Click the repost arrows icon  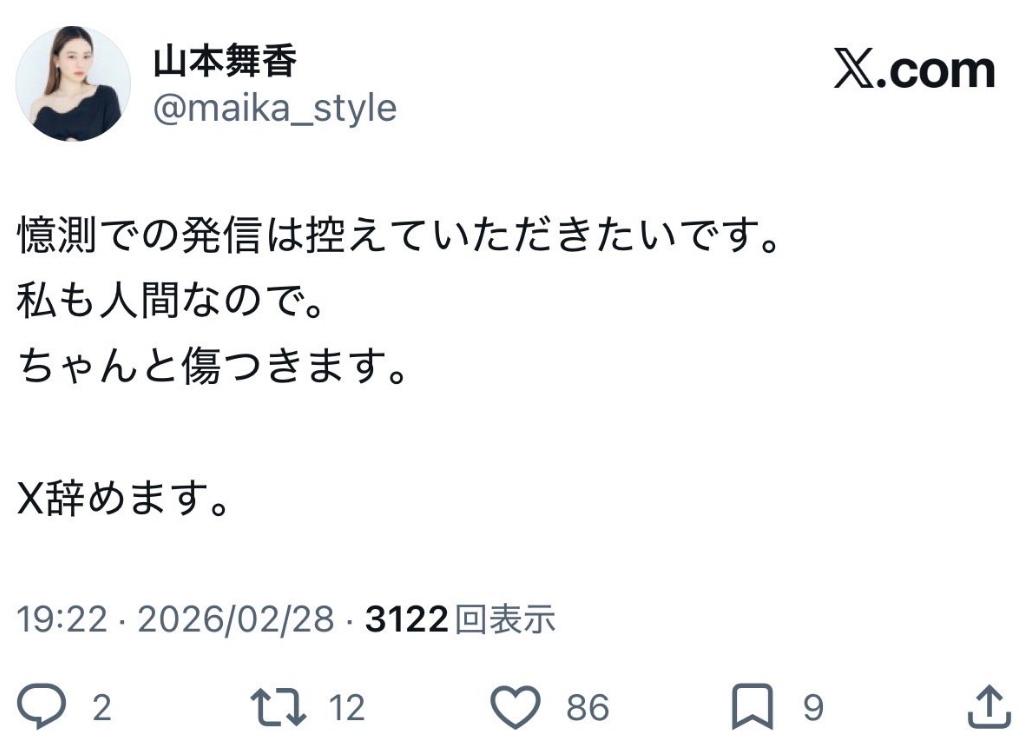click(280, 707)
